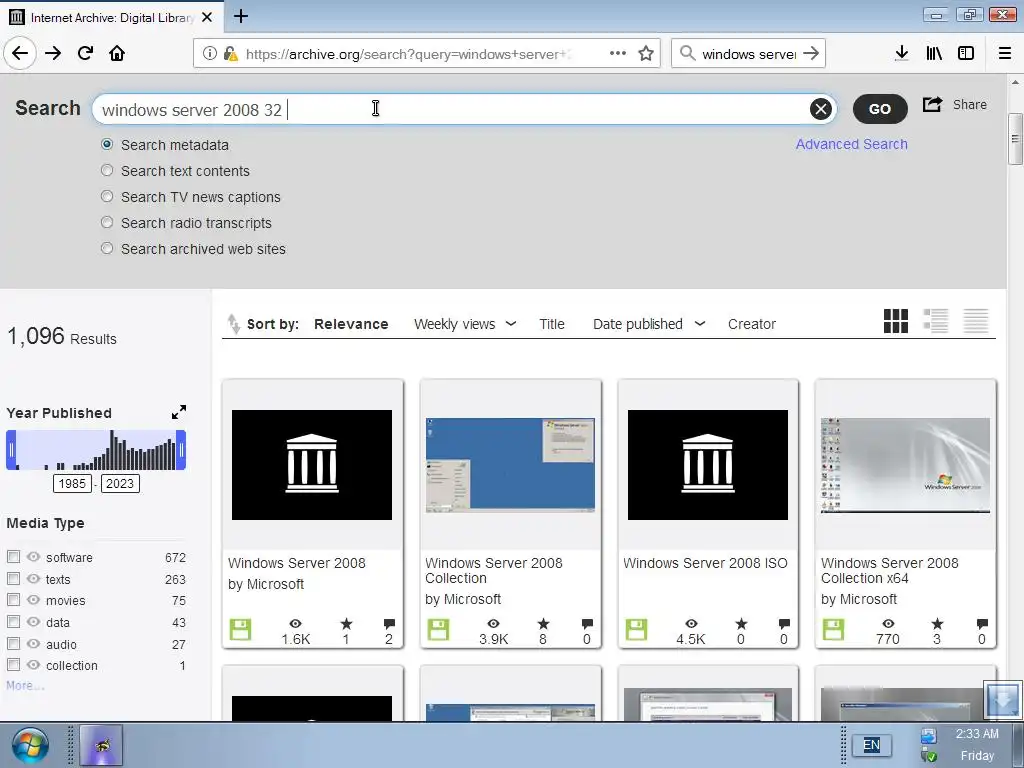This screenshot has width=1024, height=768.
Task: Open a new browser tab
Action: click(x=241, y=16)
